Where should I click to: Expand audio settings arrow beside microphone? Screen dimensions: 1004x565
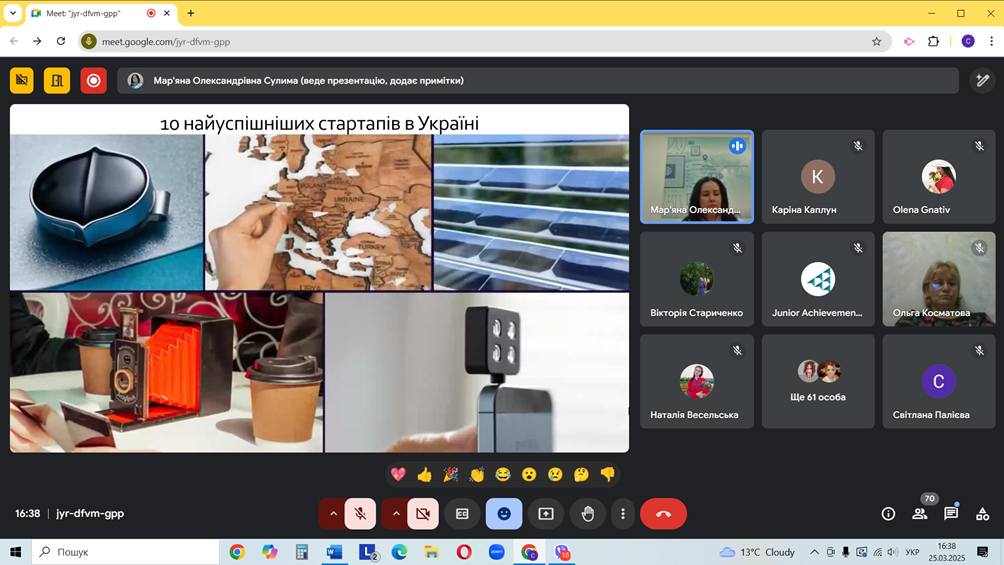pyautogui.click(x=333, y=514)
